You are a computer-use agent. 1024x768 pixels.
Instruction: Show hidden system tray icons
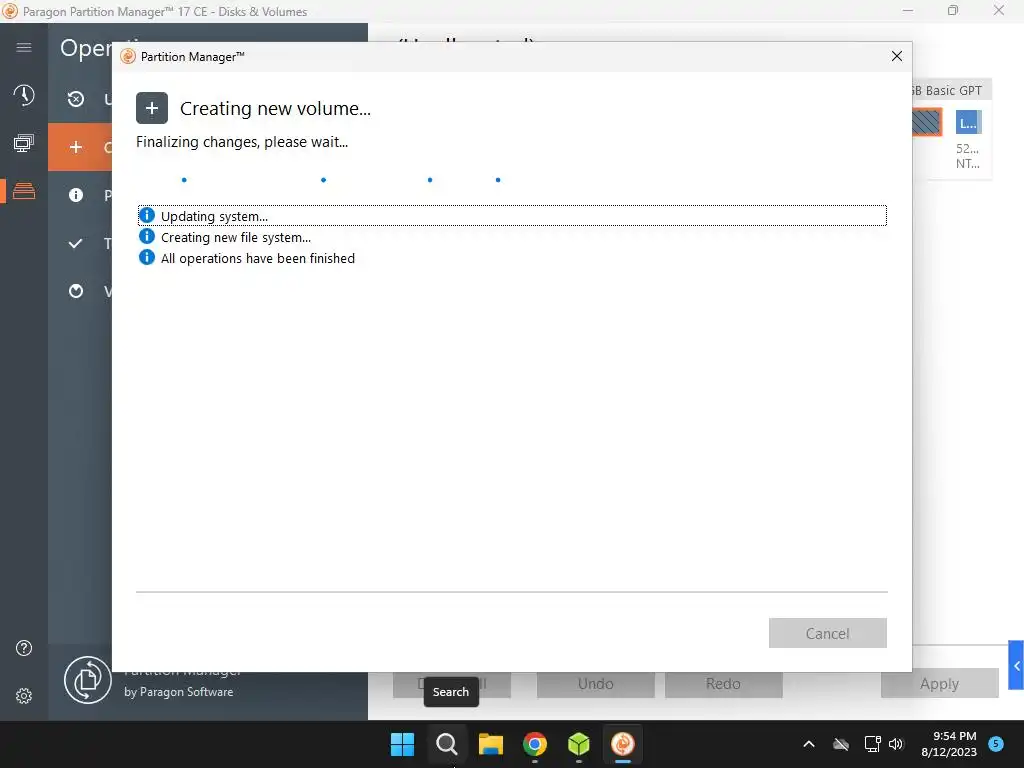click(808, 744)
